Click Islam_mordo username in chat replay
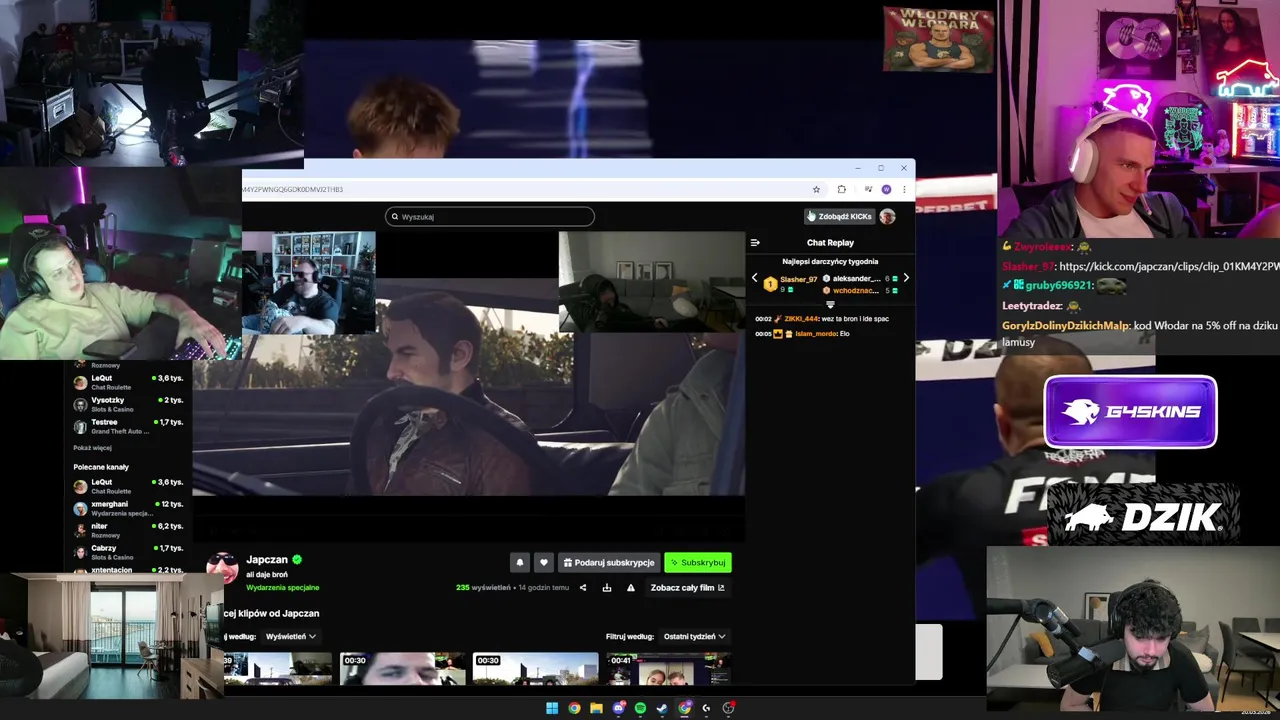The height and width of the screenshot is (720, 1280). [x=816, y=334]
